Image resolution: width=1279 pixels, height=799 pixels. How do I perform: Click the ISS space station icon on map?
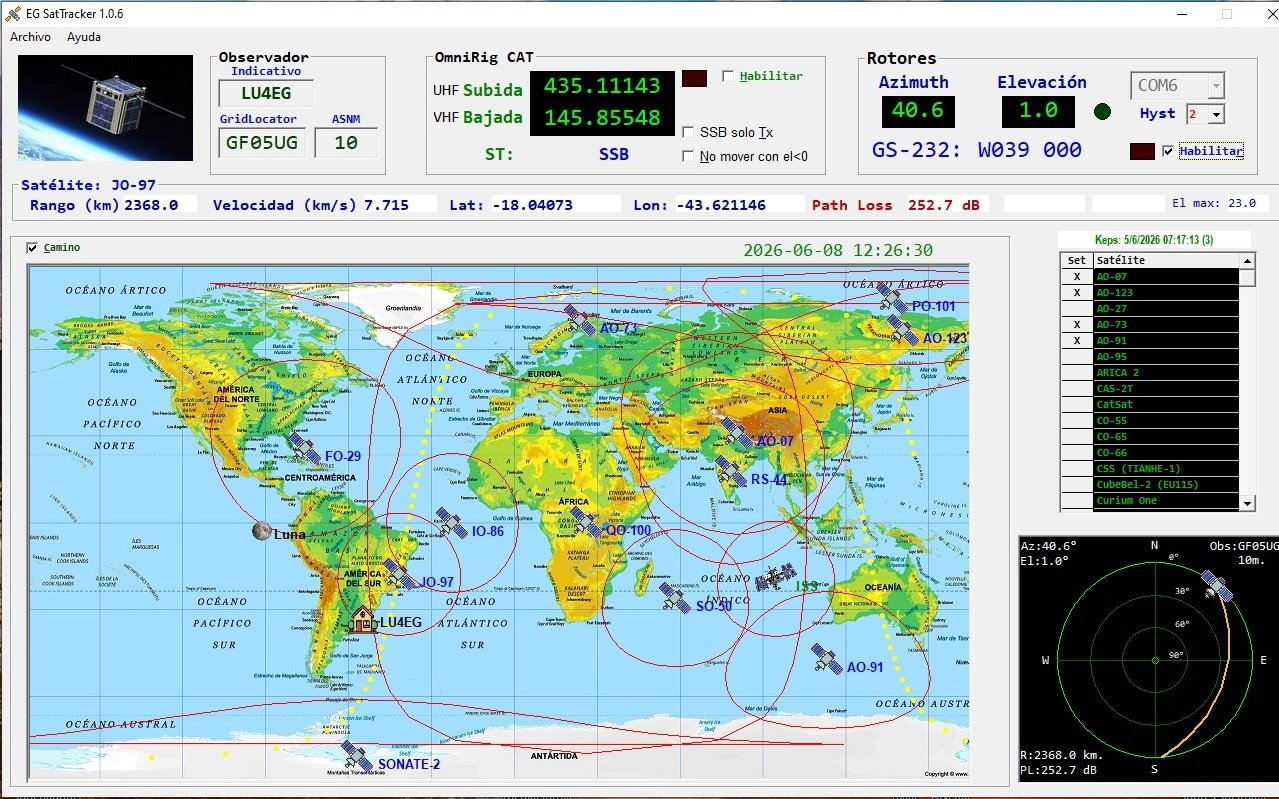775,578
